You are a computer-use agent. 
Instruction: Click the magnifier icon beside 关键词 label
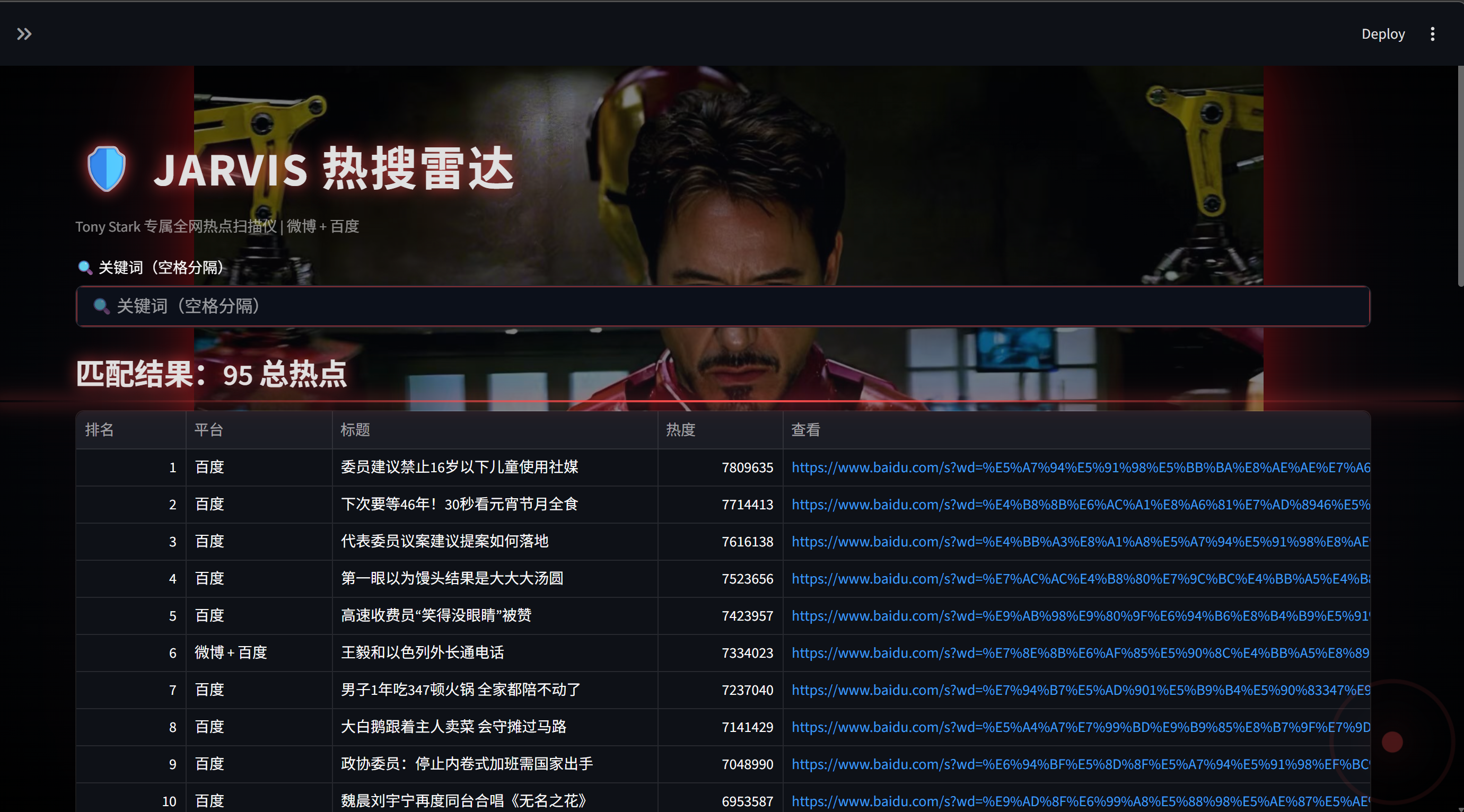click(x=85, y=268)
